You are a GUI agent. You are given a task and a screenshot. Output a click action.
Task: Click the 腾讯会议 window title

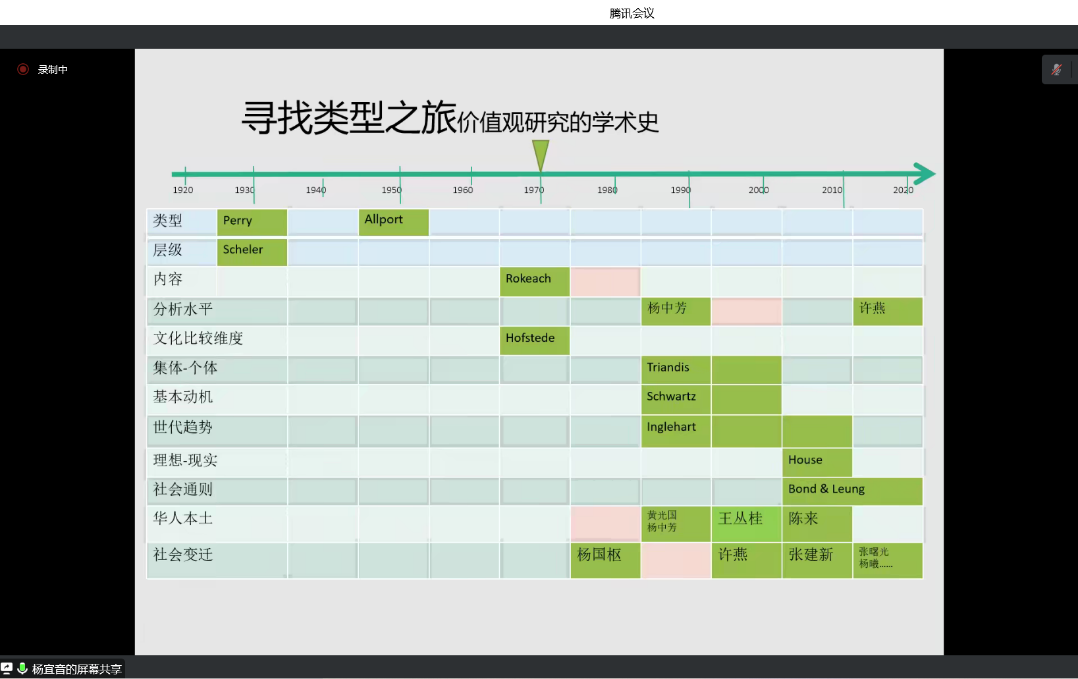[632, 13]
